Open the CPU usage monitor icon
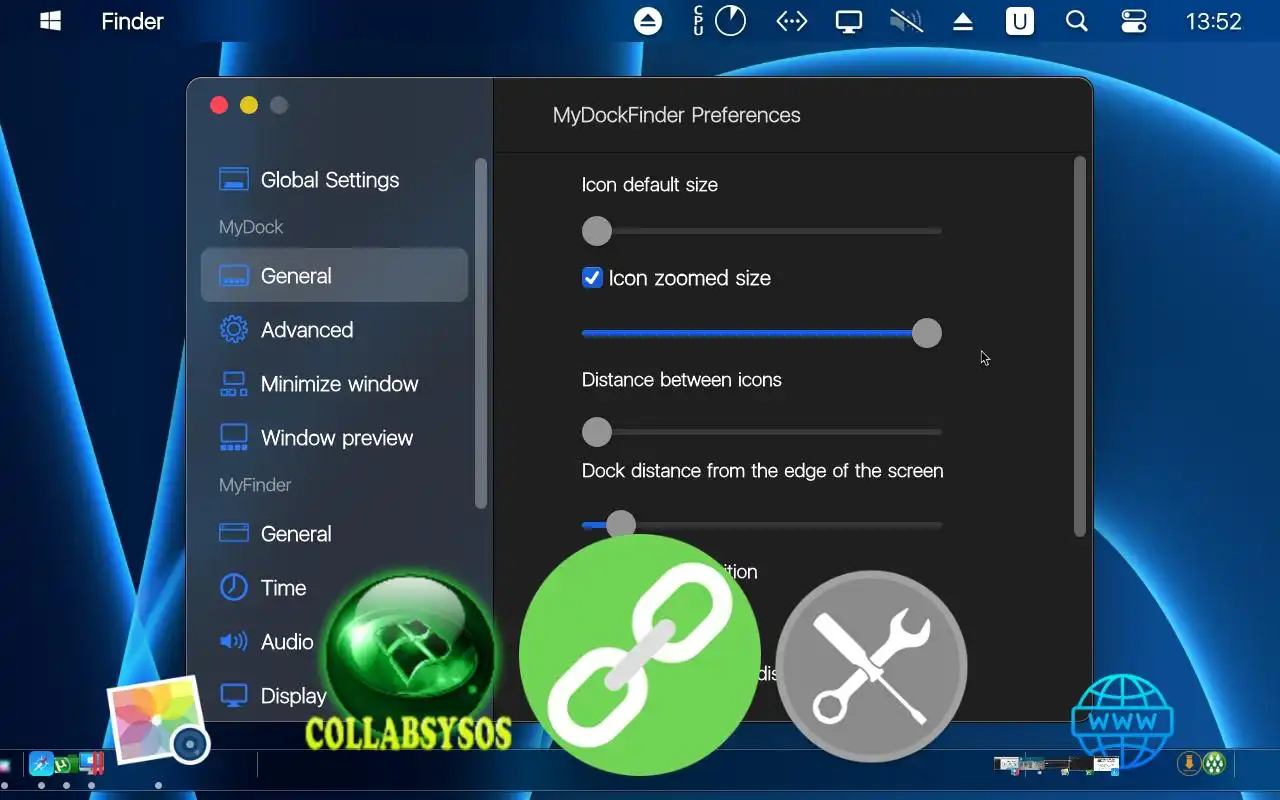The height and width of the screenshot is (800, 1280). [x=720, y=21]
